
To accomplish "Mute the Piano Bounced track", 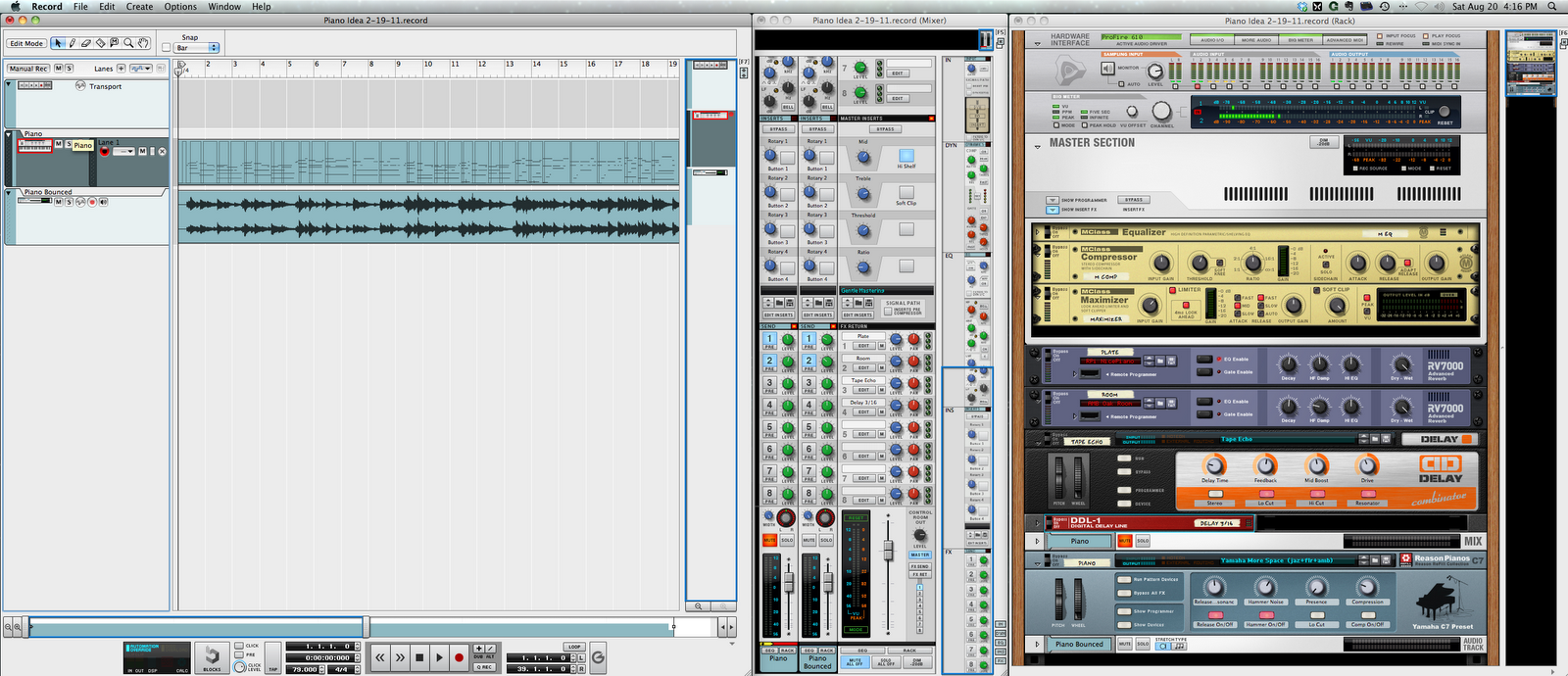I will pos(58,202).
